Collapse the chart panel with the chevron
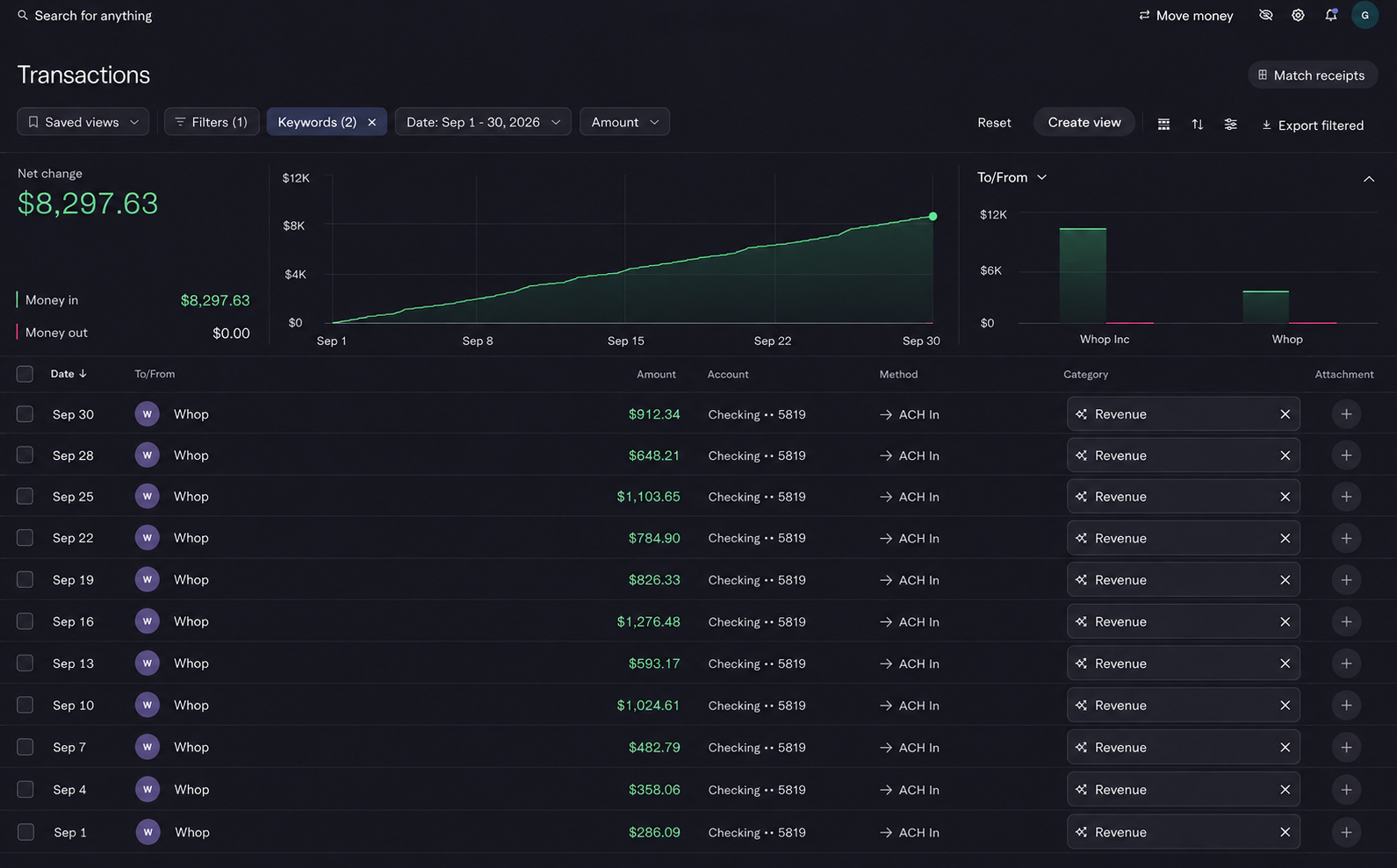The height and width of the screenshot is (868, 1397). click(1368, 179)
